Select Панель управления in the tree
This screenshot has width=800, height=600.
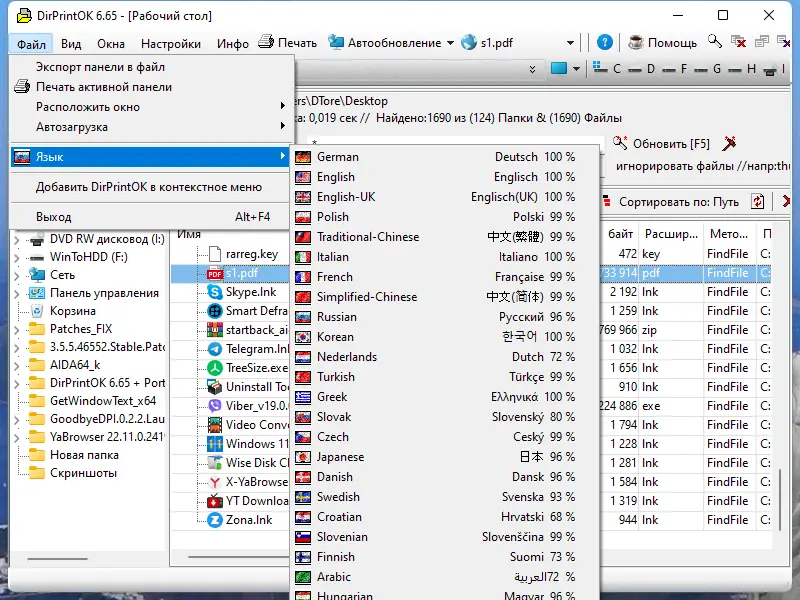click(104, 293)
